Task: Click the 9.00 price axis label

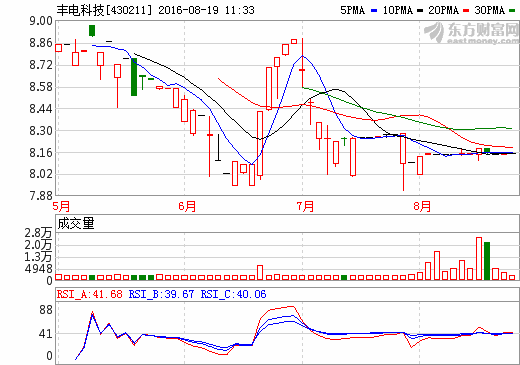Action: (x=41, y=21)
